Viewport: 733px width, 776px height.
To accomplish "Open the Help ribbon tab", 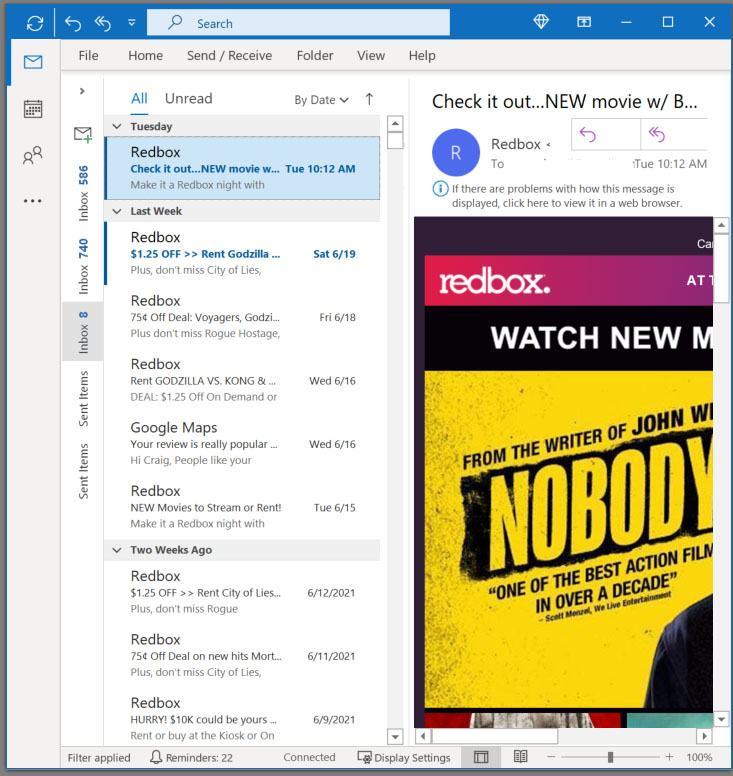I will click(x=422, y=55).
